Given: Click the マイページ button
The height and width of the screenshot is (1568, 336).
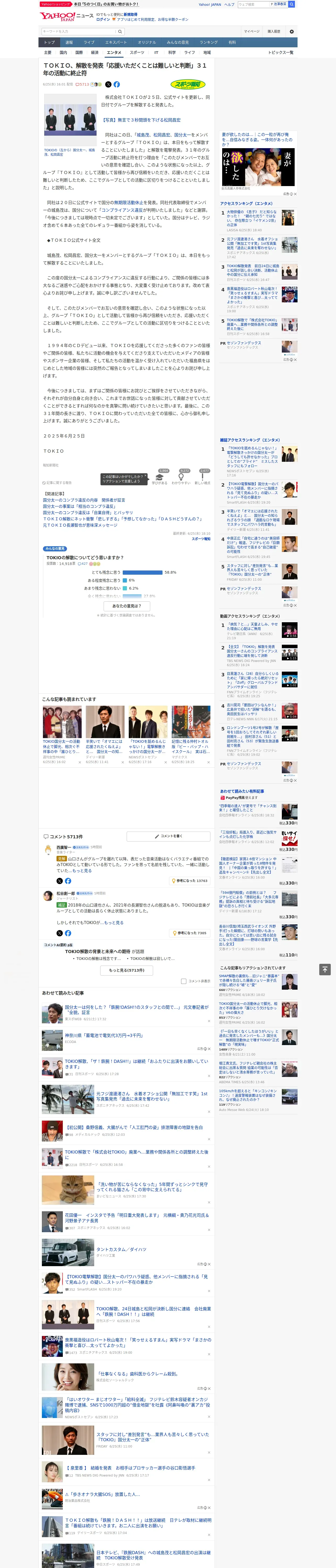Looking at the screenshot, I should pos(252,32).
